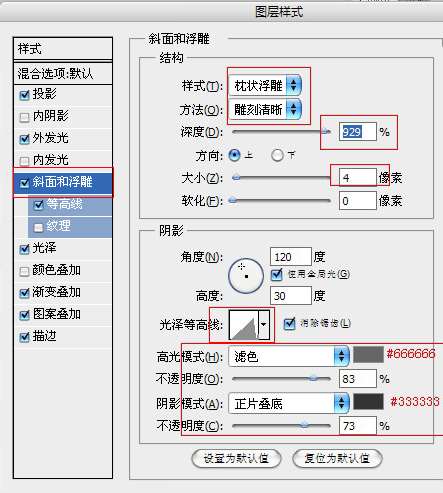Select the 上 direction radio button
The width and height of the screenshot is (443, 493).
click(234, 155)
